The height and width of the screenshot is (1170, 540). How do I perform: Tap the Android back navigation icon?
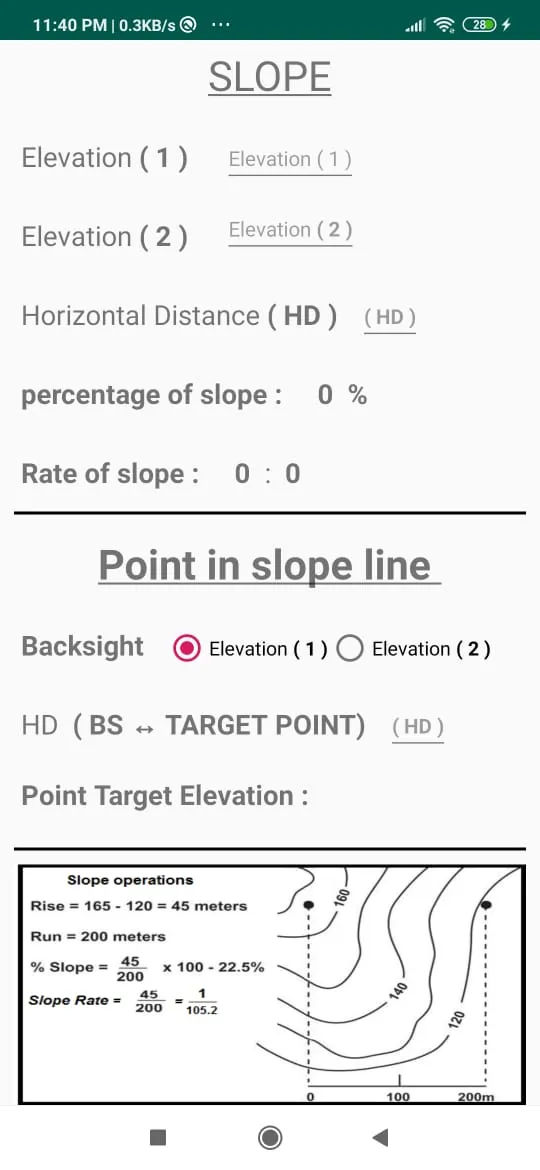click(380, 1137)
